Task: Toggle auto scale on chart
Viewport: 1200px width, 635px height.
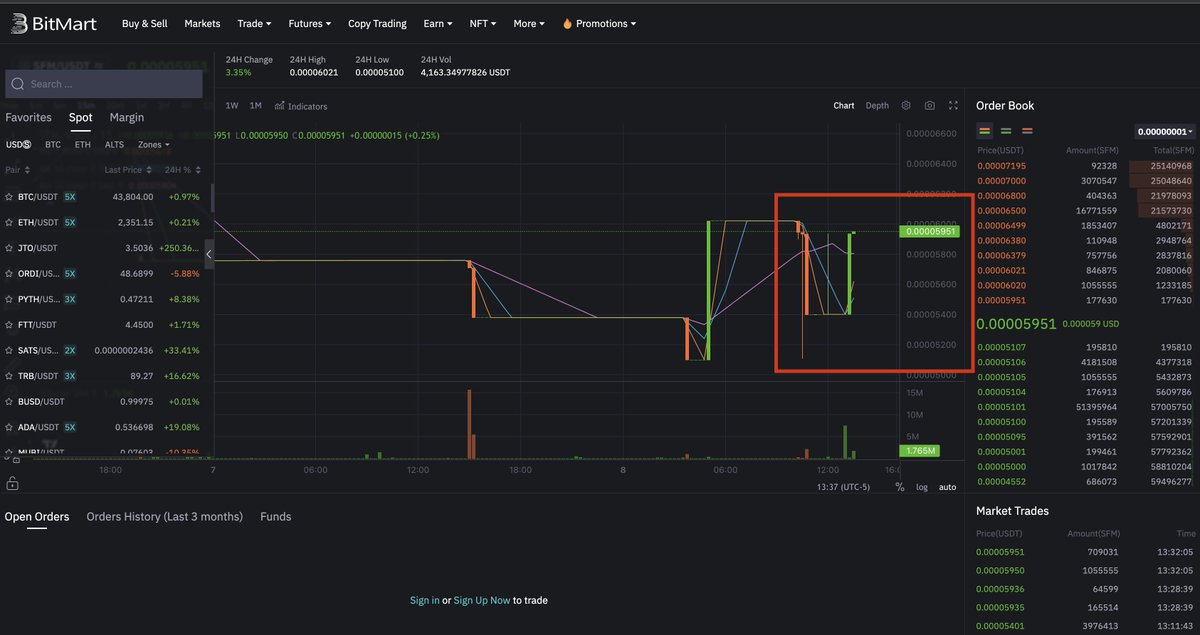Action: pos(947,487)
